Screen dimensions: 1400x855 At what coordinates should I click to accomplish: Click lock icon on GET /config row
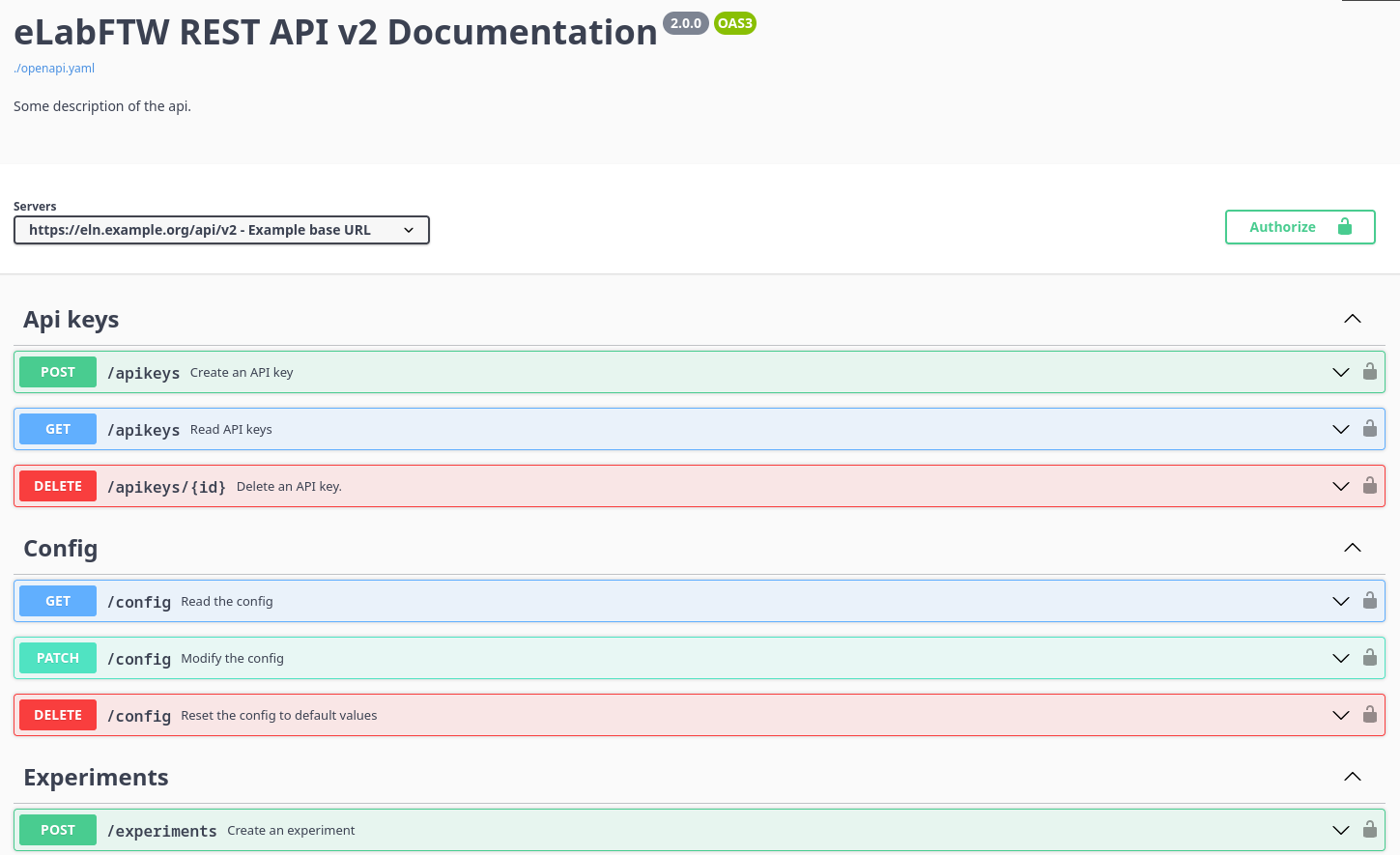(x=1370, y=600)
